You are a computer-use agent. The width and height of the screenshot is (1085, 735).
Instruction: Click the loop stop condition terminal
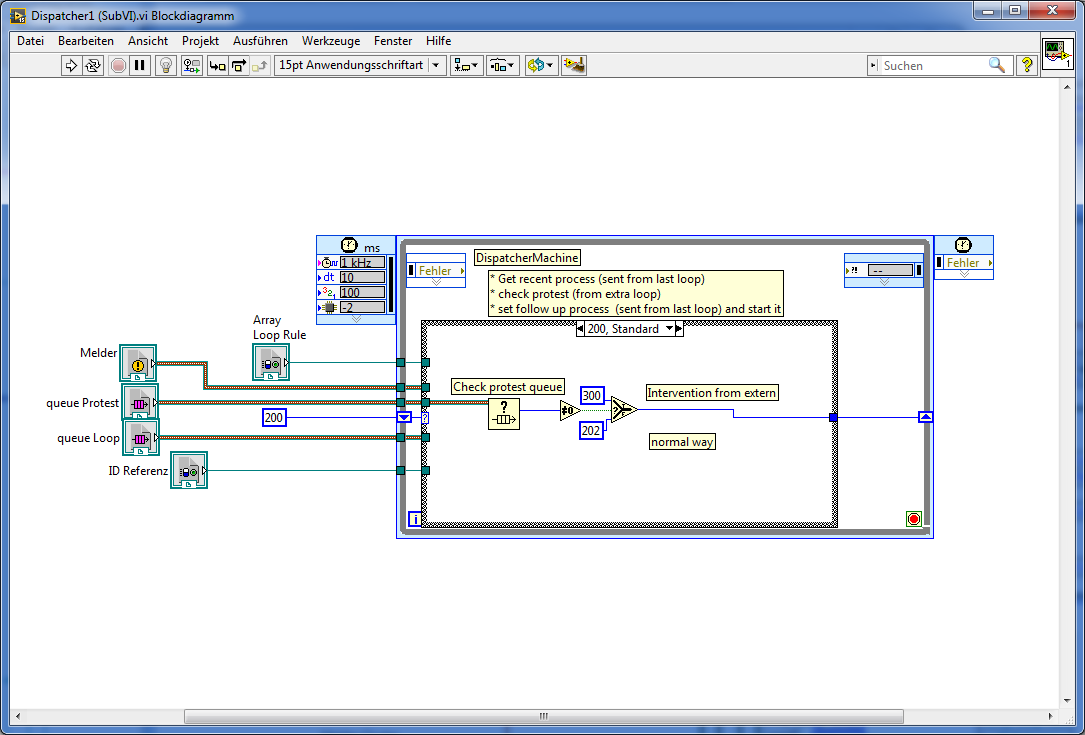click(x=913, y=519)
